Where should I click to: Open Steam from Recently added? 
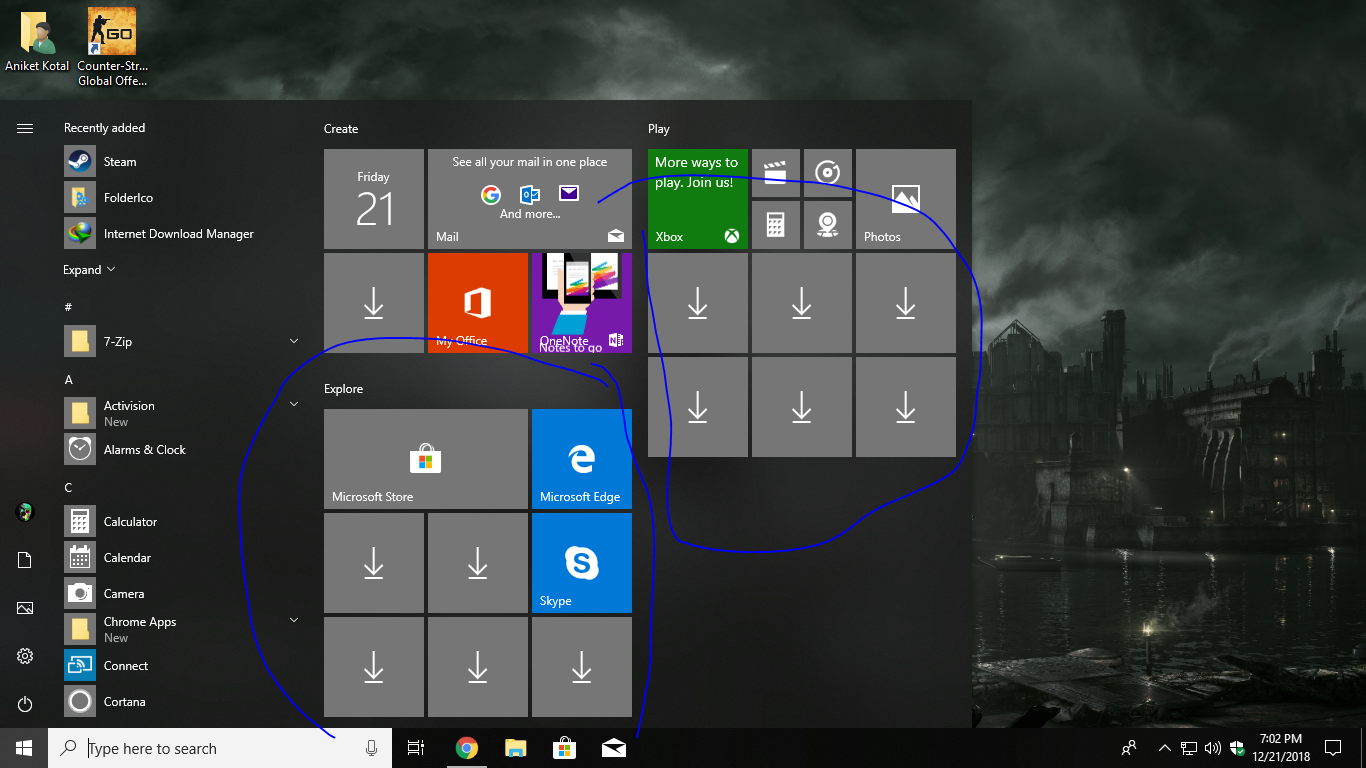click(180, 162)
